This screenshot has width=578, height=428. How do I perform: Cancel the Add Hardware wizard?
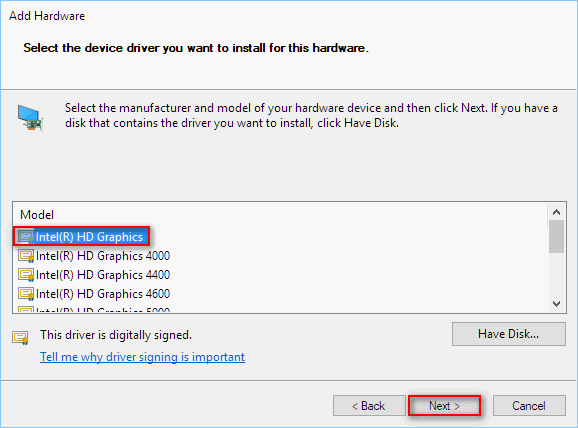(x=529, y=406)
